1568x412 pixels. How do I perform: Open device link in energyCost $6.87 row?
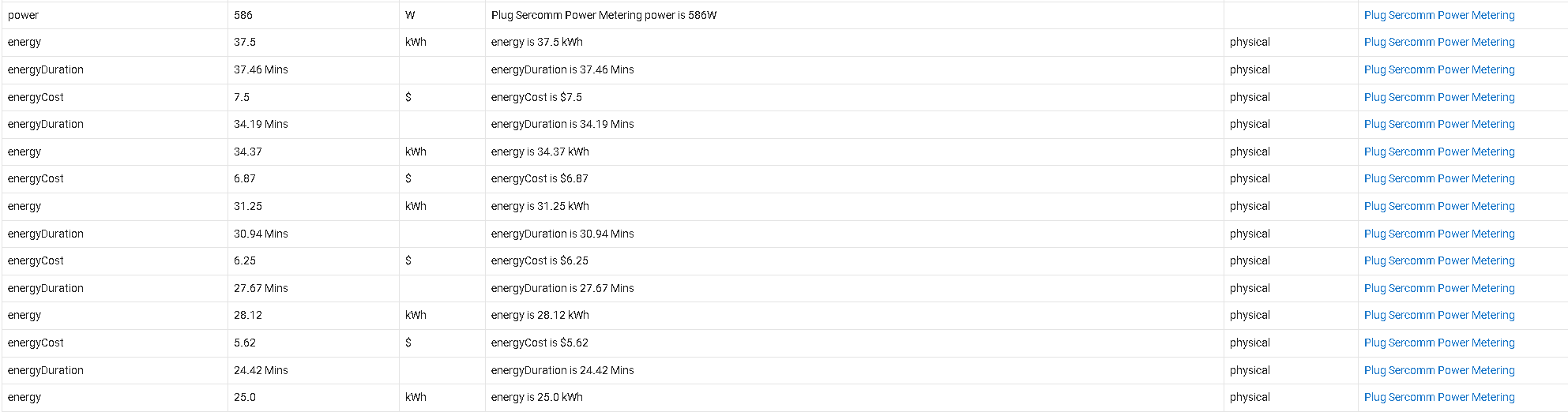pos(1438,178)
